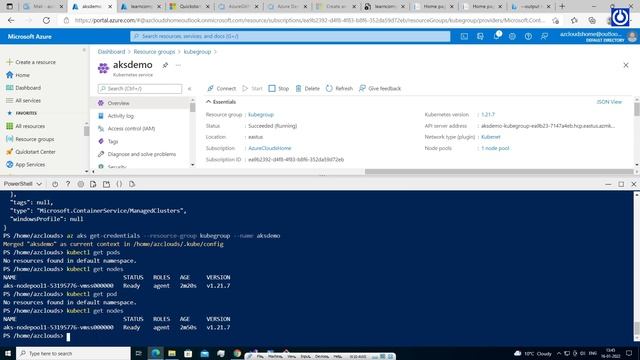Open the Windows Start menu
The height and width of the screenshot is (360, 640).
(8, 353)
